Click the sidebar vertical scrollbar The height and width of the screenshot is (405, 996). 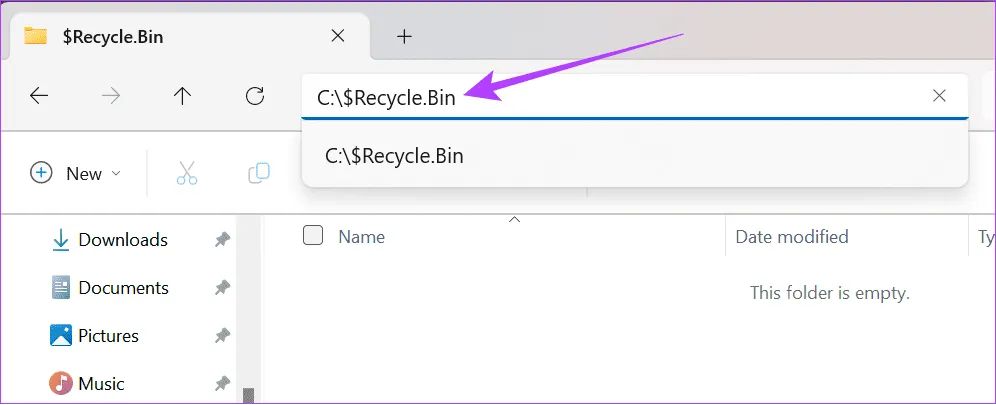(x=248, y=394)
